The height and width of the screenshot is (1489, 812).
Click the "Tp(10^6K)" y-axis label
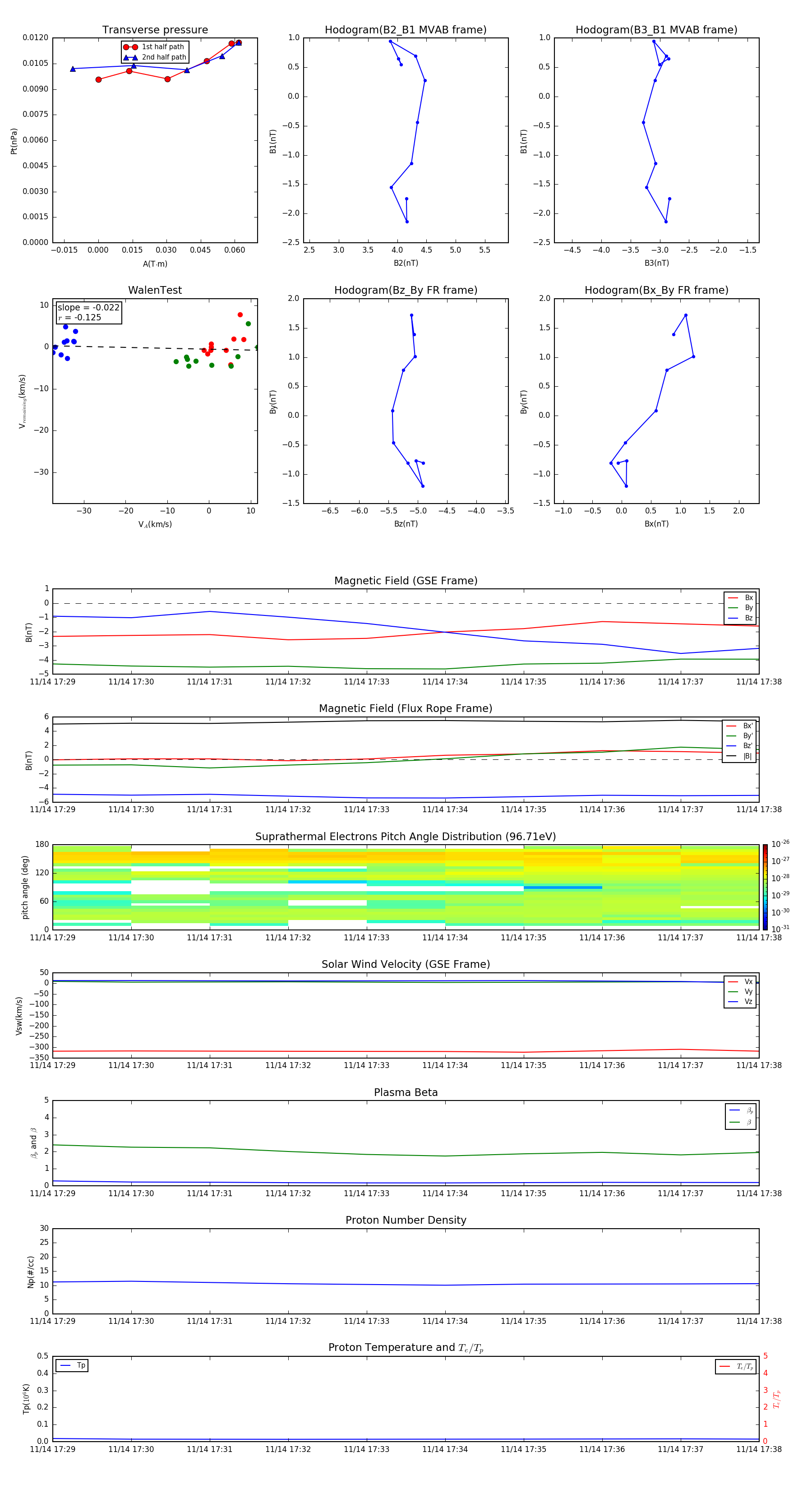[x=27, y=1399]
